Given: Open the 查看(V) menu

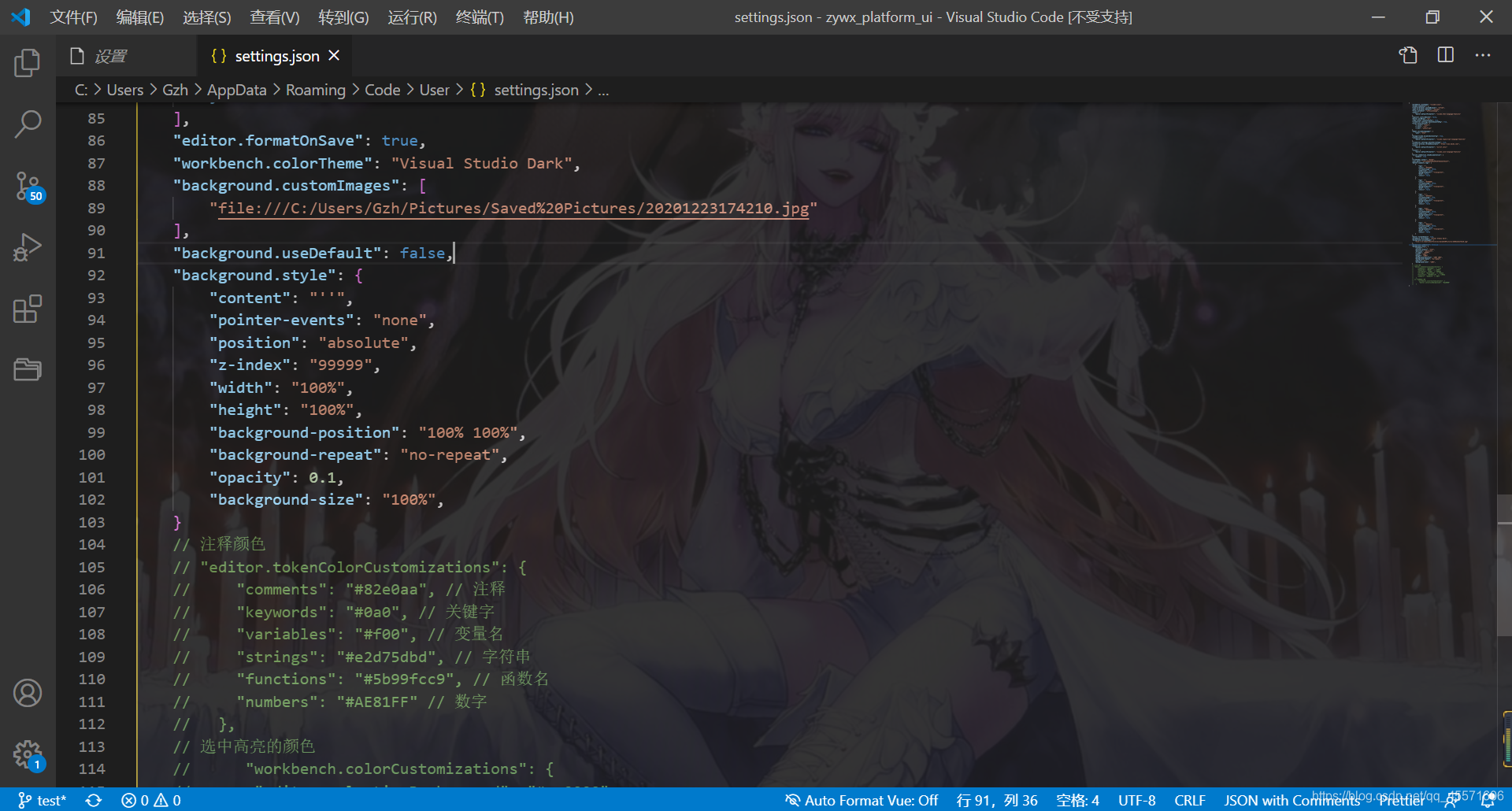Looking at the screenshot, I should pos(275,17).
